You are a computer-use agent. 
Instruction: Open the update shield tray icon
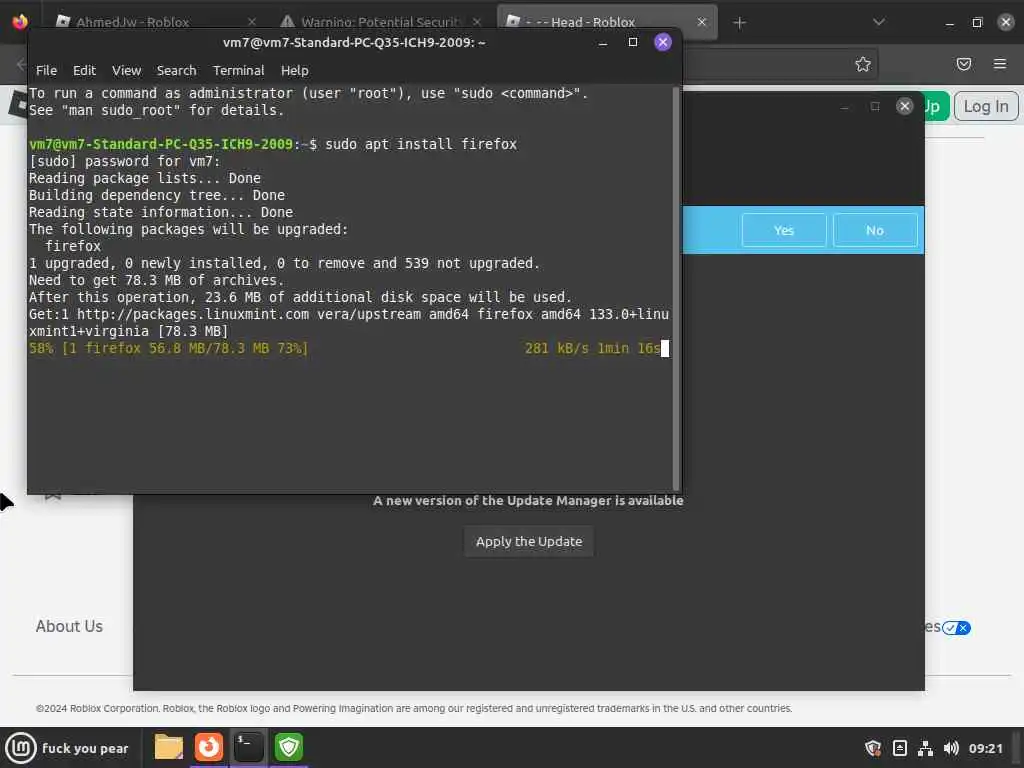coord(873,748)
